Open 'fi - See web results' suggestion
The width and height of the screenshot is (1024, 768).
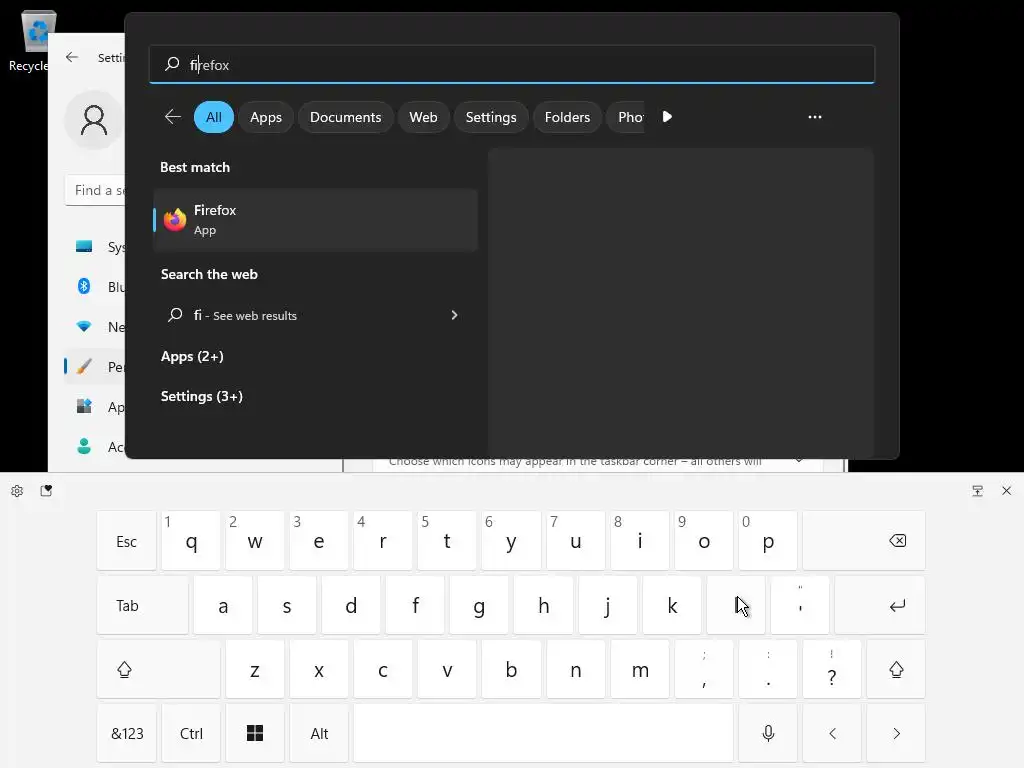point(315,315)
